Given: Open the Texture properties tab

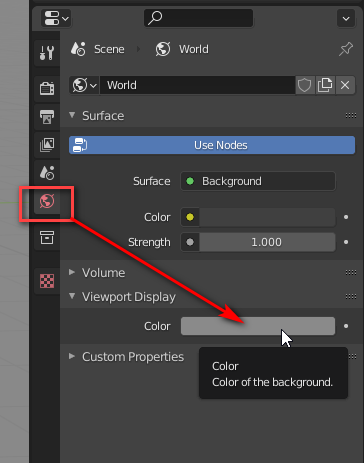Looking at the screenshot, I should click(47, 281).
